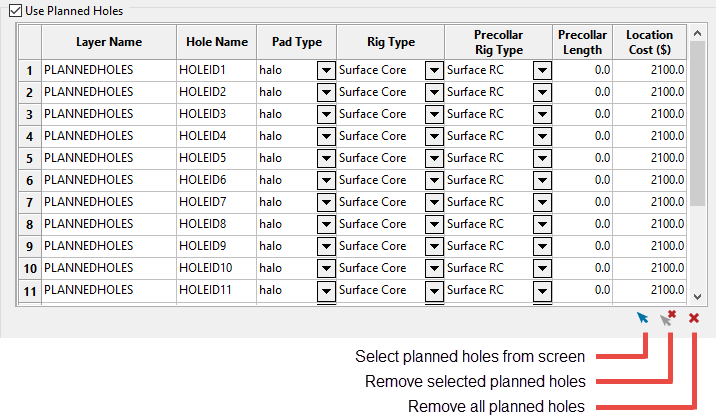Click the Rig Type column header
716x419 pixels.
coord(391,42)
